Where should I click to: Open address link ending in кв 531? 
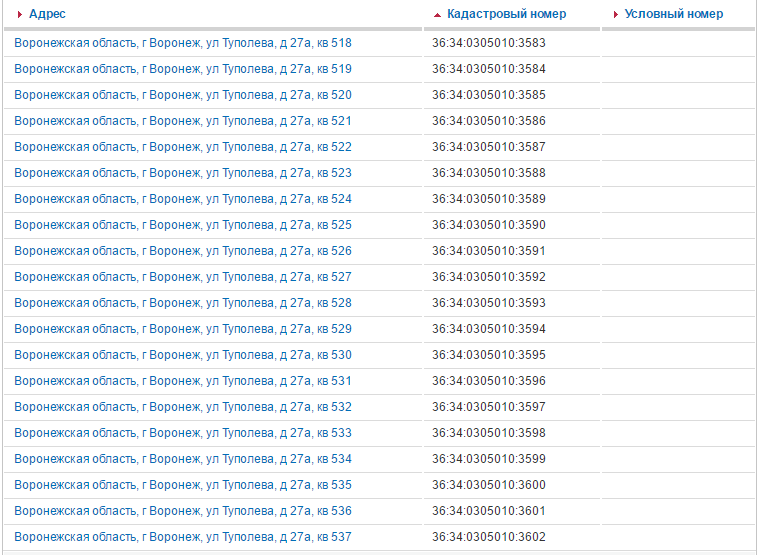click(x=183, y=381)
